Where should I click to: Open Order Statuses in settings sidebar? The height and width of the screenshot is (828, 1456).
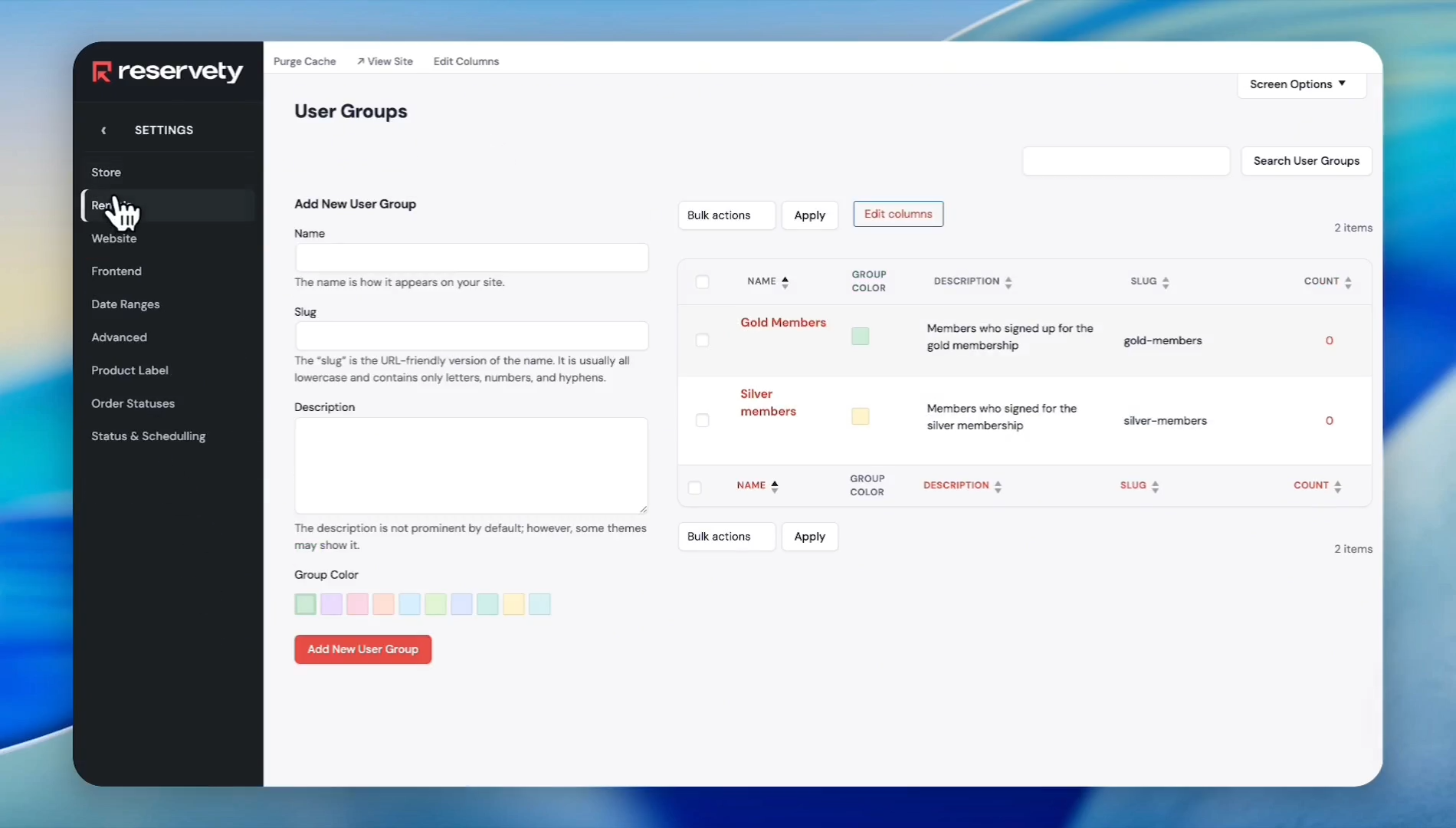click(133, 403)
